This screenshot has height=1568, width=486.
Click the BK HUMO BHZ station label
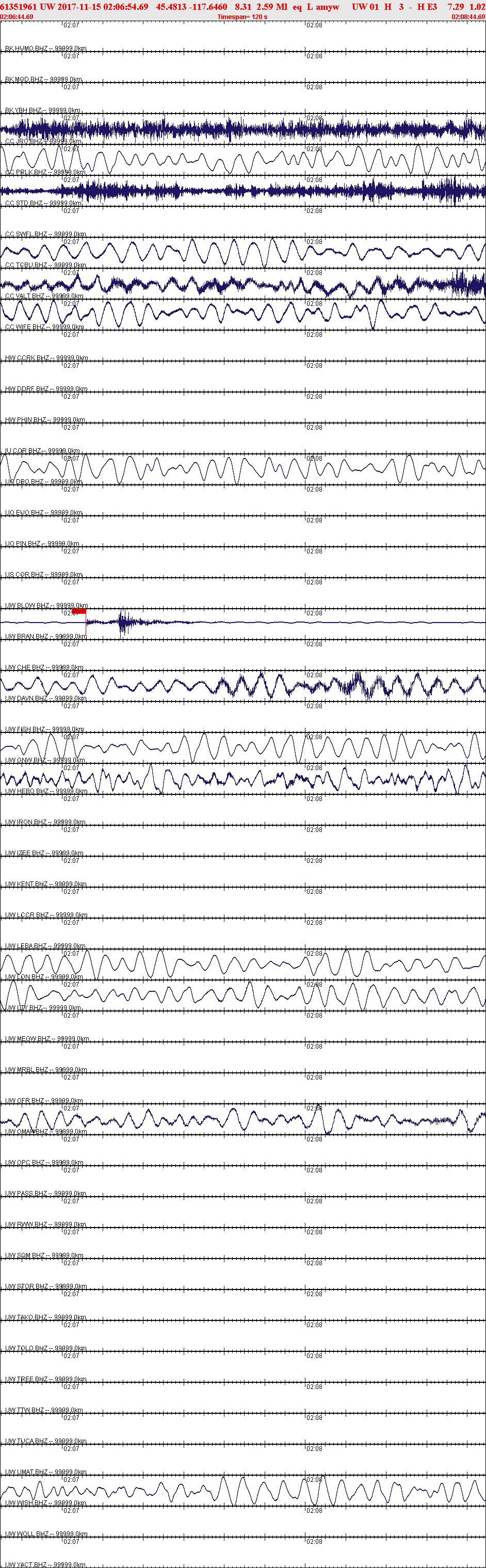[46, 48]
